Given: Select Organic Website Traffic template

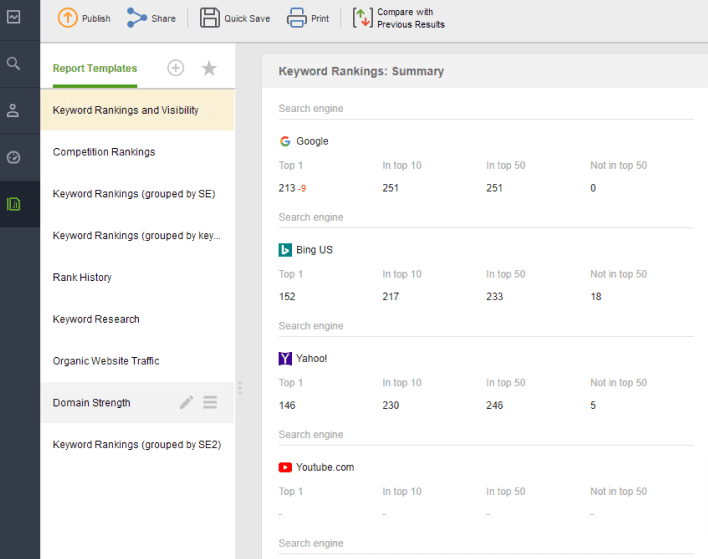Looking at the screenshot, I should (x=137, y=361).
